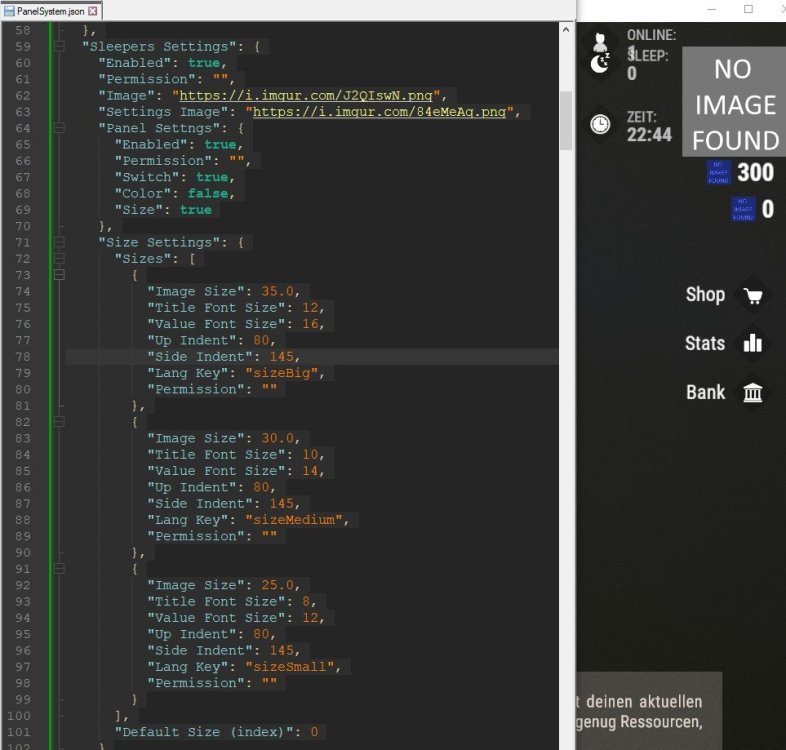Maximize the game window

748,9
